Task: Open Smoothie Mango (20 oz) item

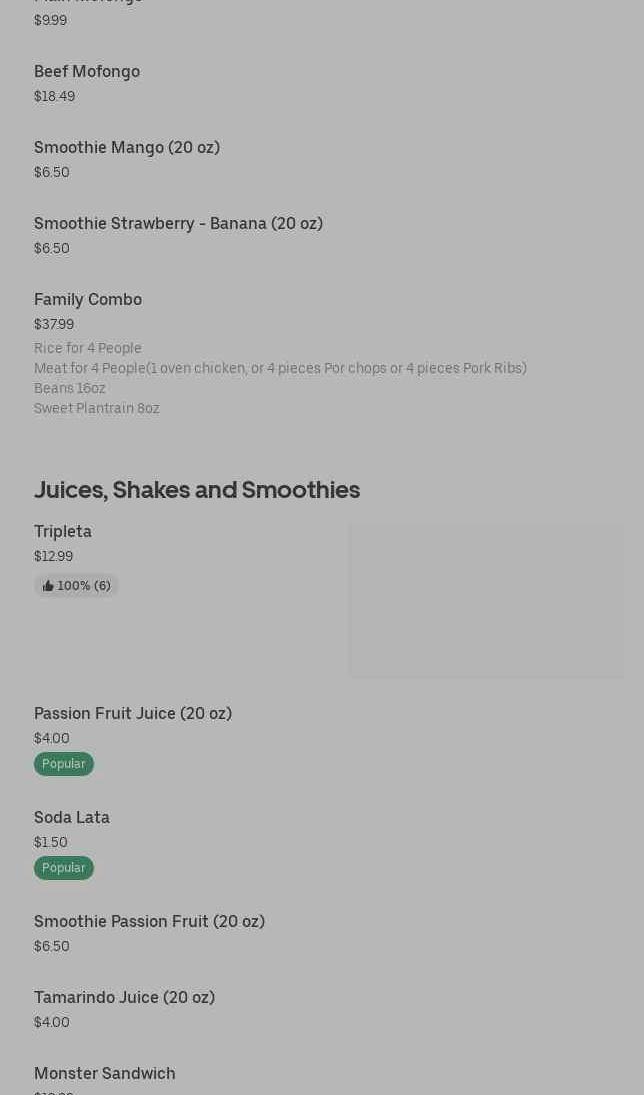Action: (127, 148)
